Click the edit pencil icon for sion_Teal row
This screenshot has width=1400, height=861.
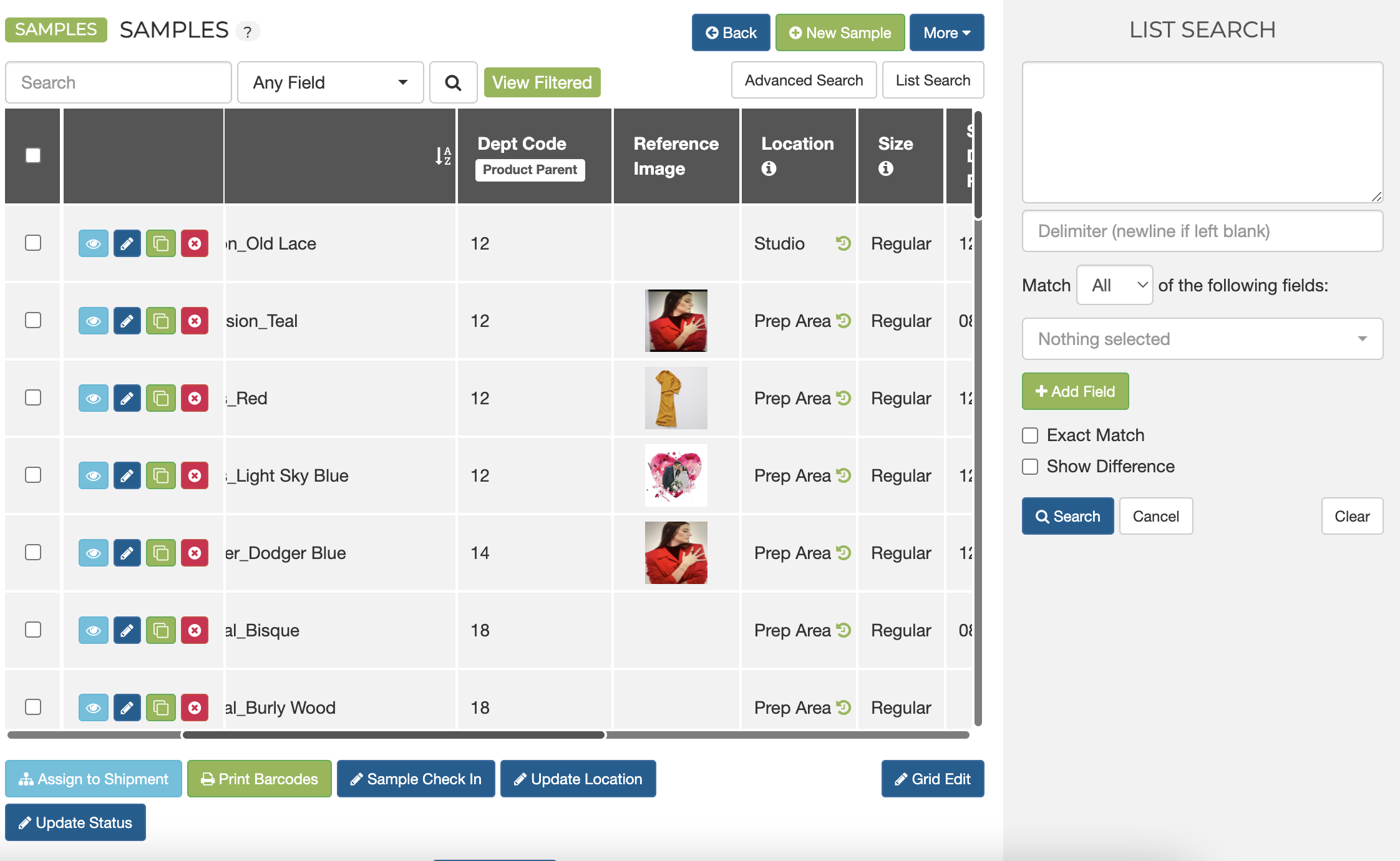127,321
